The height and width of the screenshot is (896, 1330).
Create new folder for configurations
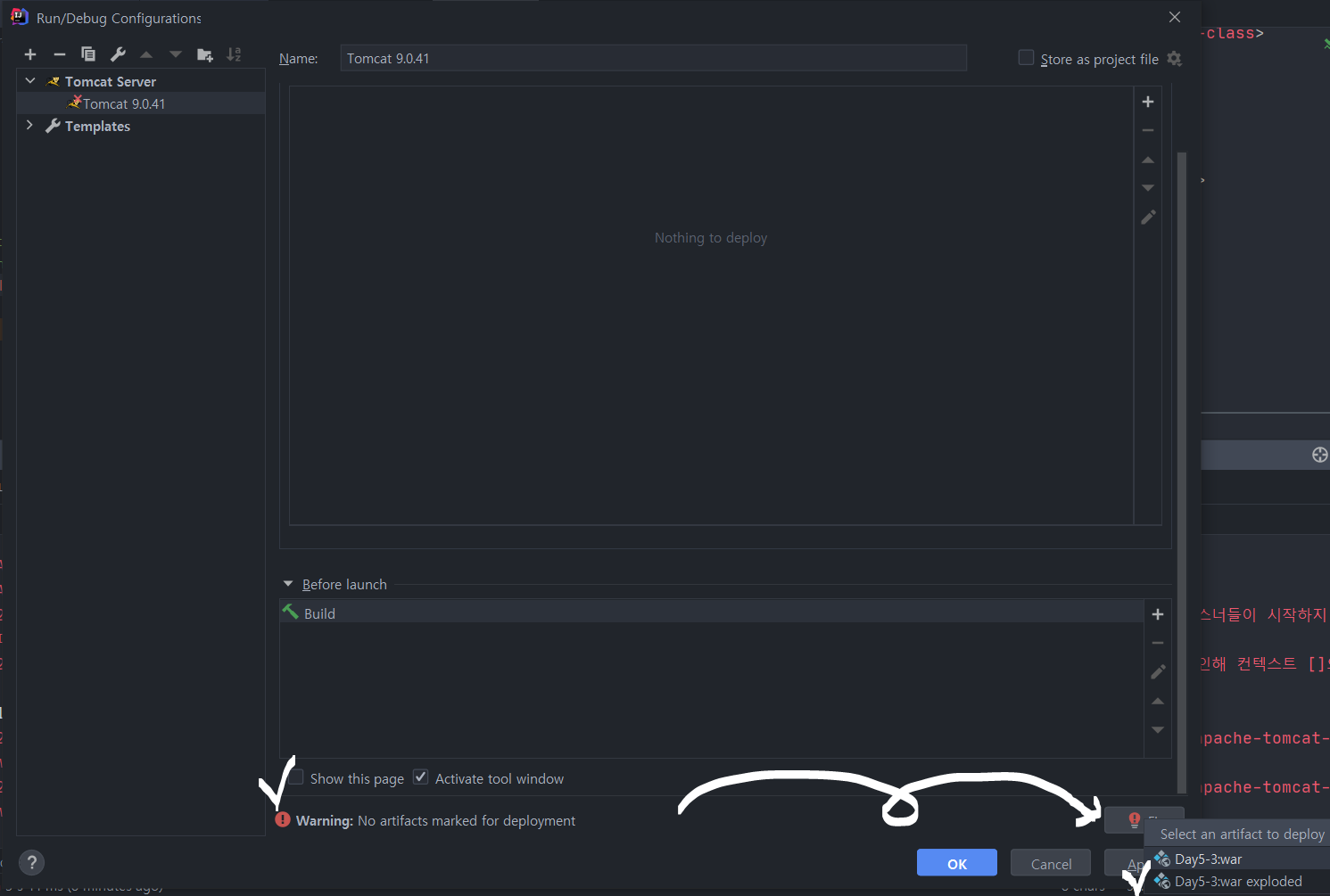[205, 55]
